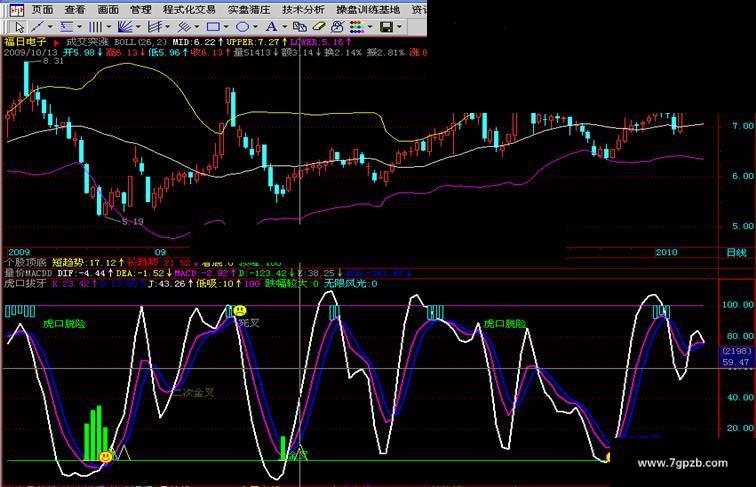
Task: Select the trend line drawing tool
Action: coord(38,27)
